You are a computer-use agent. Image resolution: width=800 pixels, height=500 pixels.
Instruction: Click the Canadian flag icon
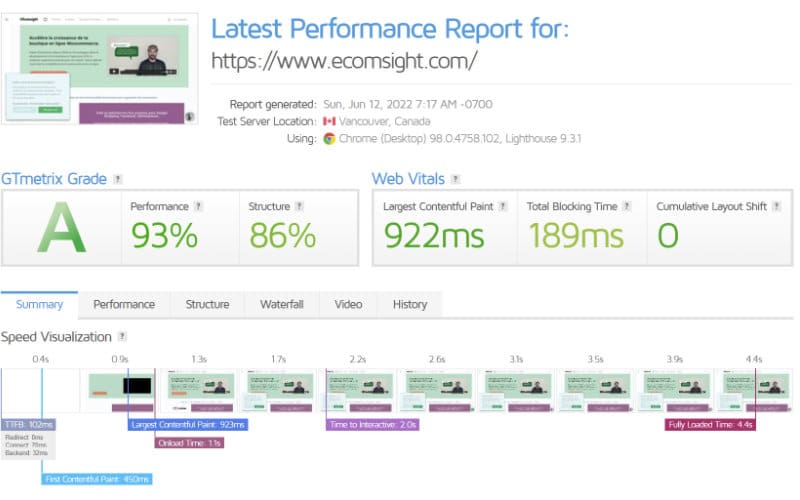coord(329,121)
